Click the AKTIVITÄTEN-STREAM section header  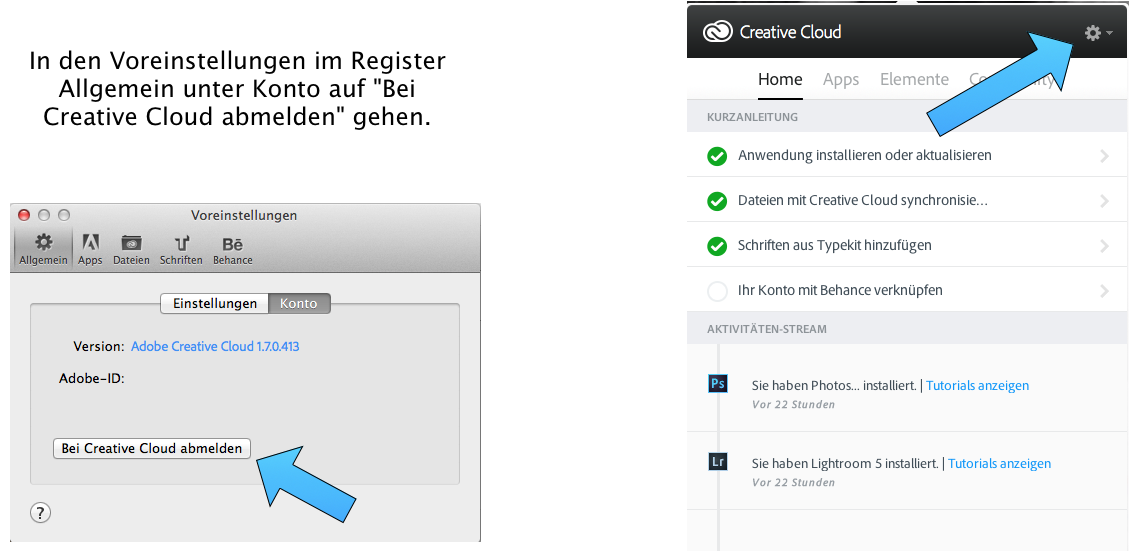click(766, 329)
